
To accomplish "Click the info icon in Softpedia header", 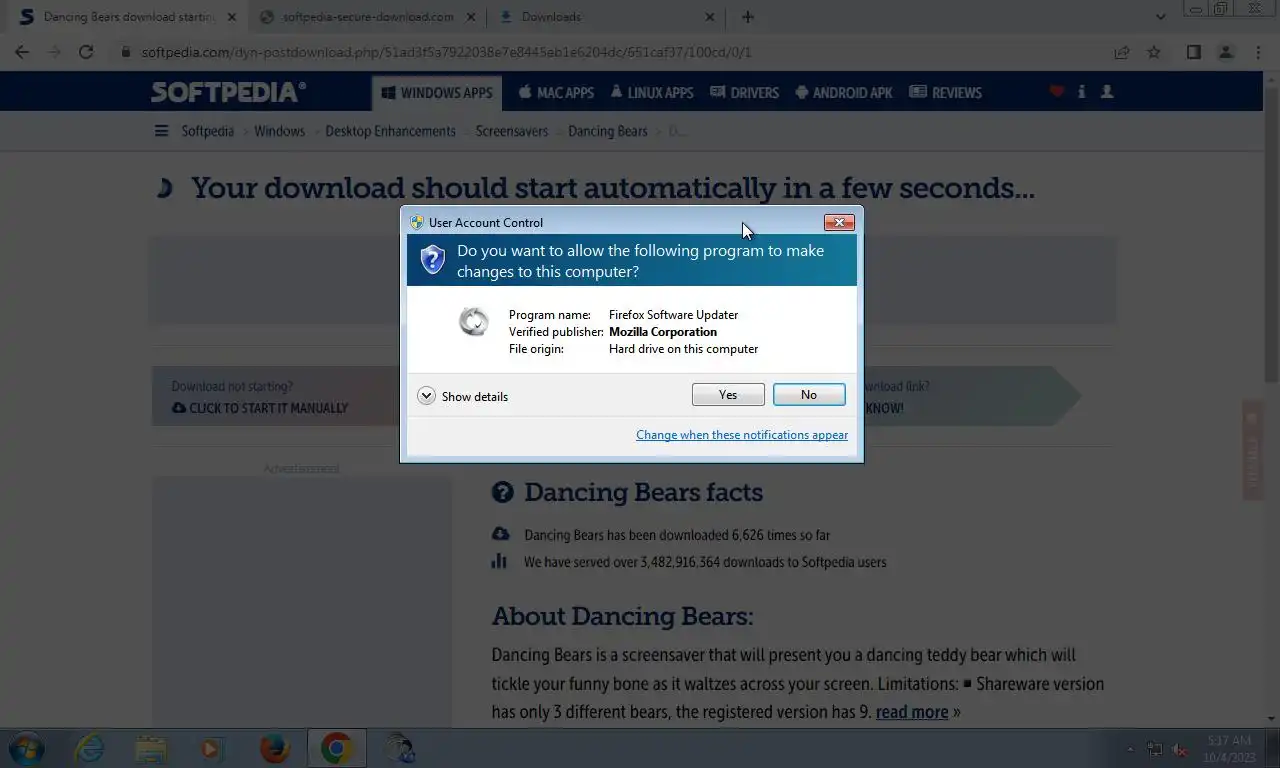I will point(1081,91).
